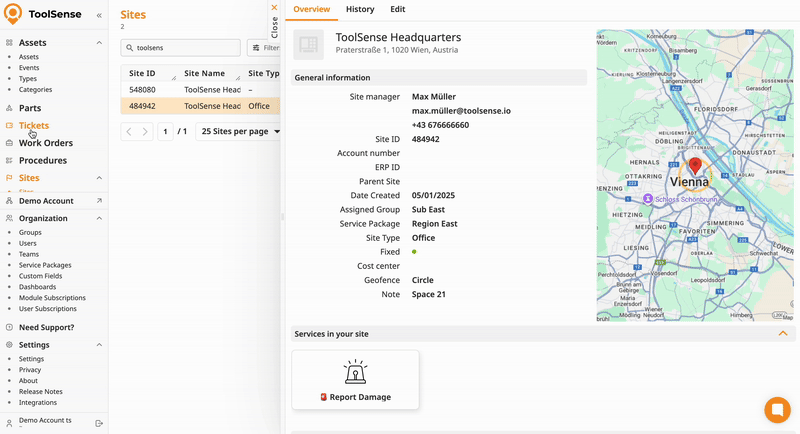Open the orange chat support bubble
800x434 pixels.
click(x=777, y=410)
